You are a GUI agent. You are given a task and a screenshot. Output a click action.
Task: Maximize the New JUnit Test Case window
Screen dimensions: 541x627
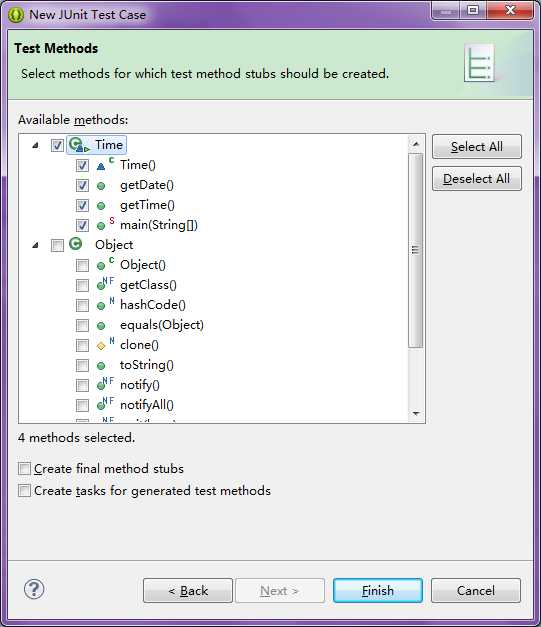pyautogui.click(x=473, y=10)
